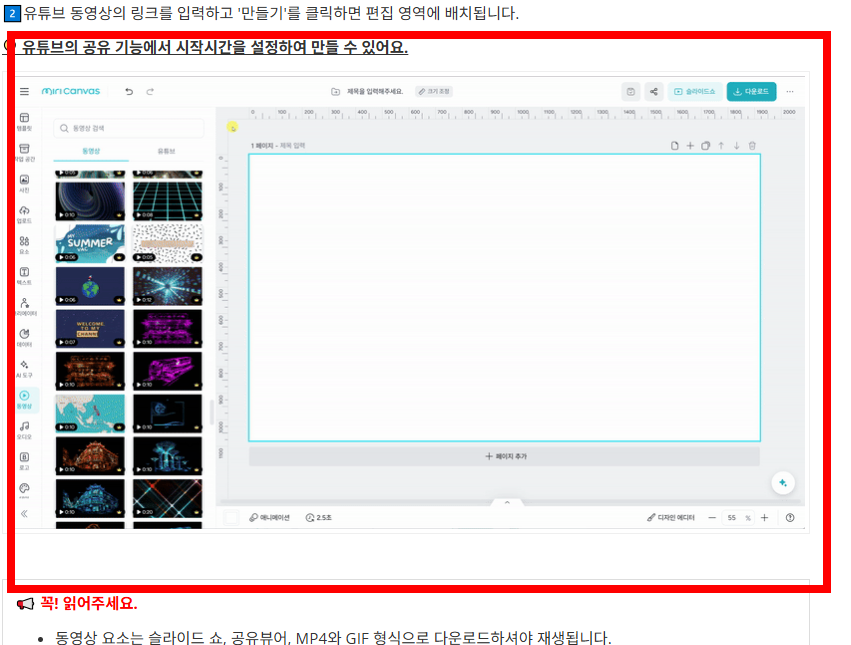Open the three-dot more options menu

789,91
